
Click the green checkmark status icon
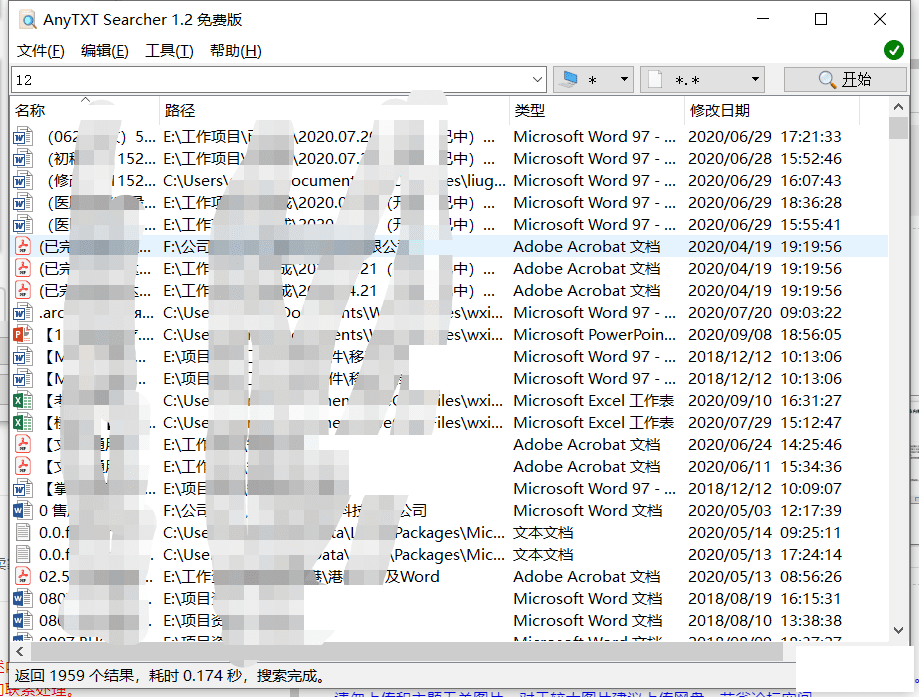894,50
